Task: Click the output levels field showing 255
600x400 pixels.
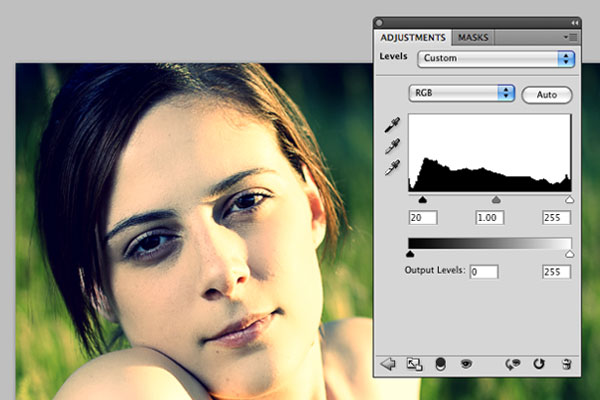Action: pos(556,272)
